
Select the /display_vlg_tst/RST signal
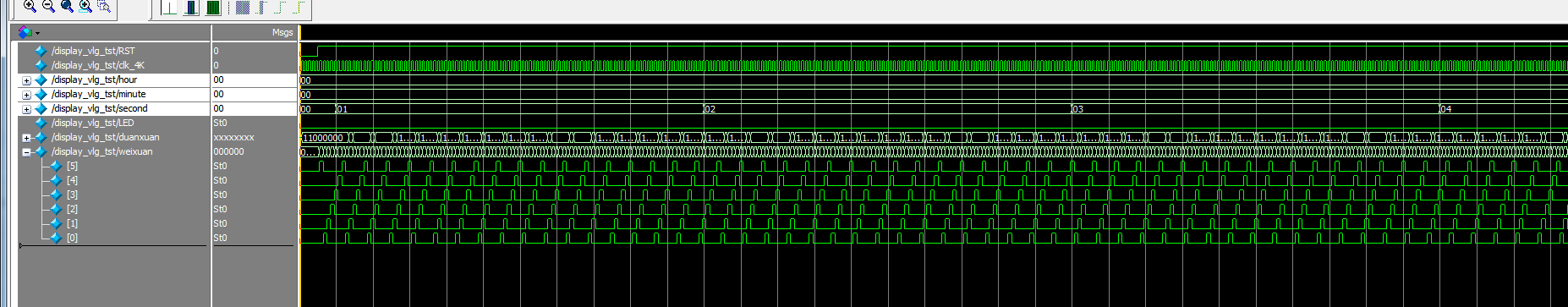coord(93,51)
